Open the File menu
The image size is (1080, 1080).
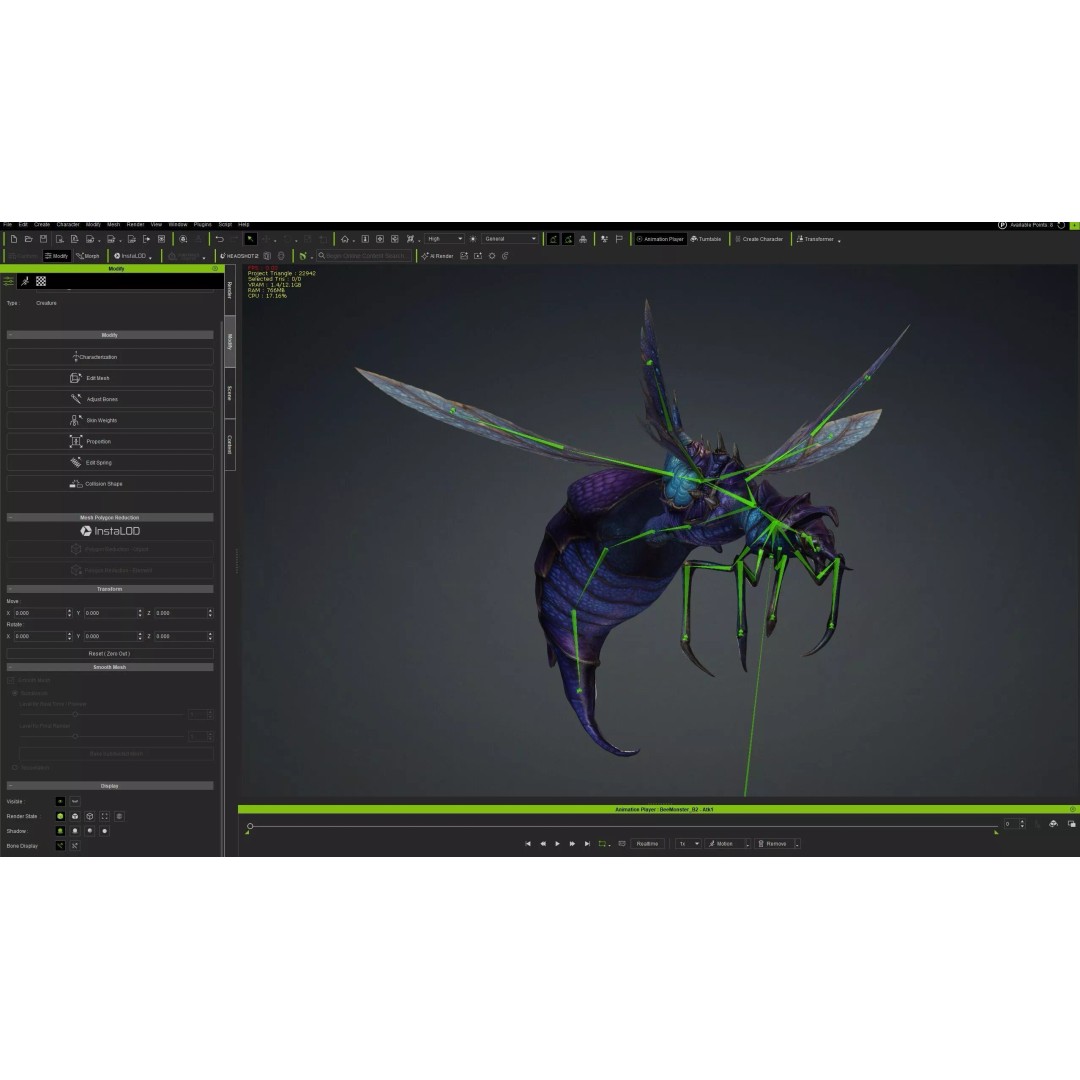pyautogui.click(x=8, y=225)
